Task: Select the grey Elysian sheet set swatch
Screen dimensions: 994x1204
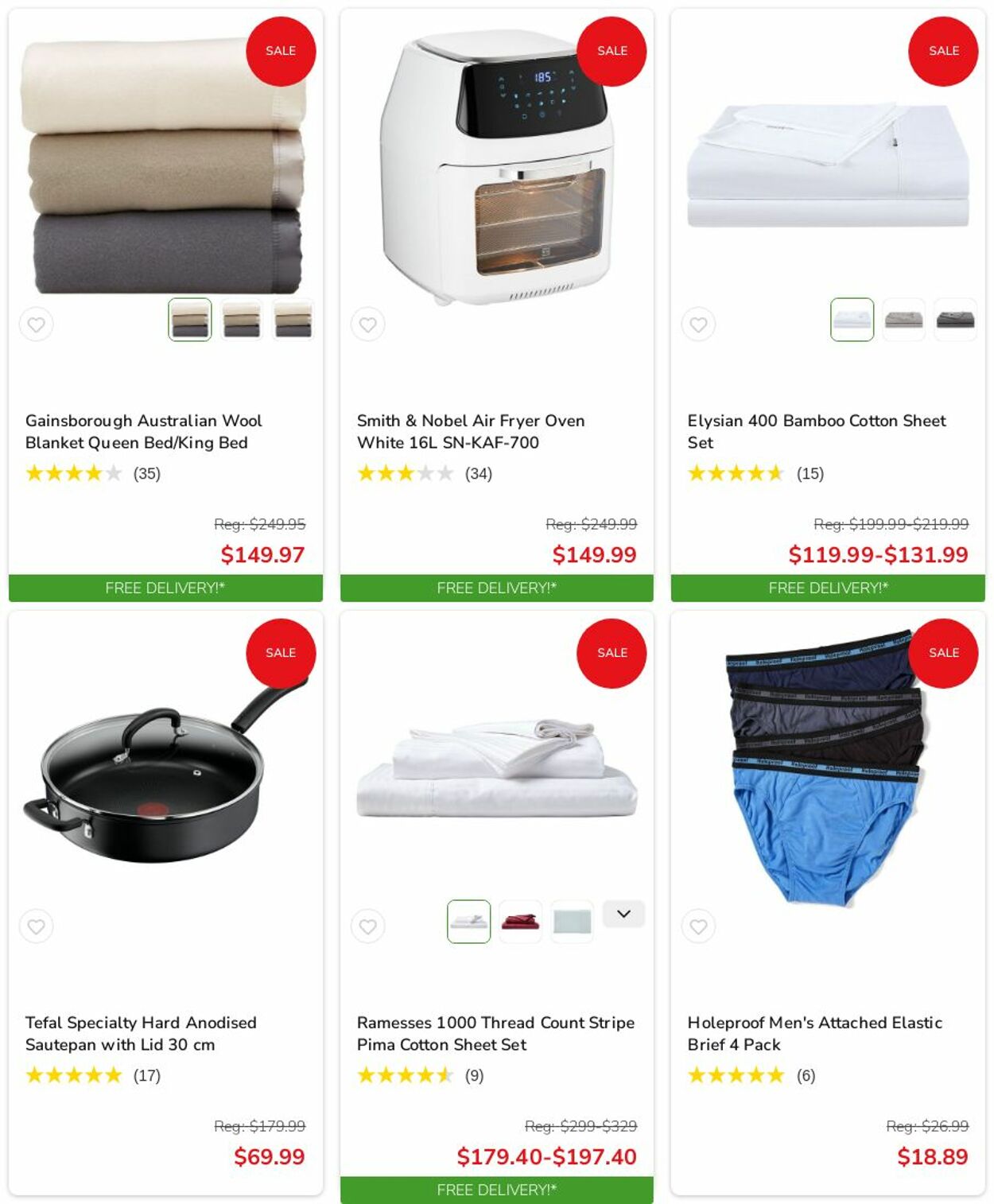Action: point(903,320)
